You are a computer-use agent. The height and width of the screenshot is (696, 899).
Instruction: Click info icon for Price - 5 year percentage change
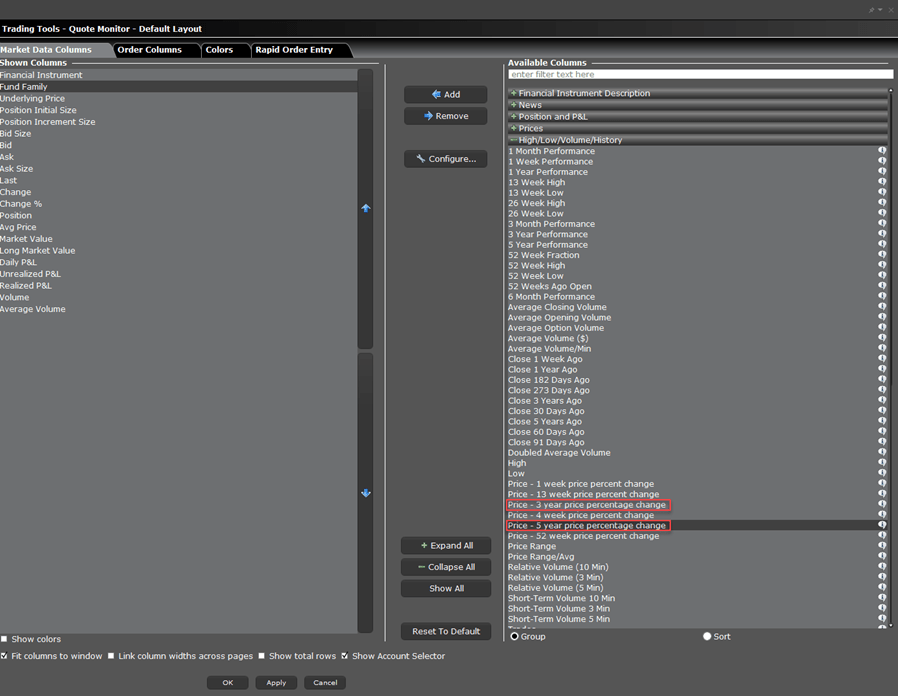882,525
